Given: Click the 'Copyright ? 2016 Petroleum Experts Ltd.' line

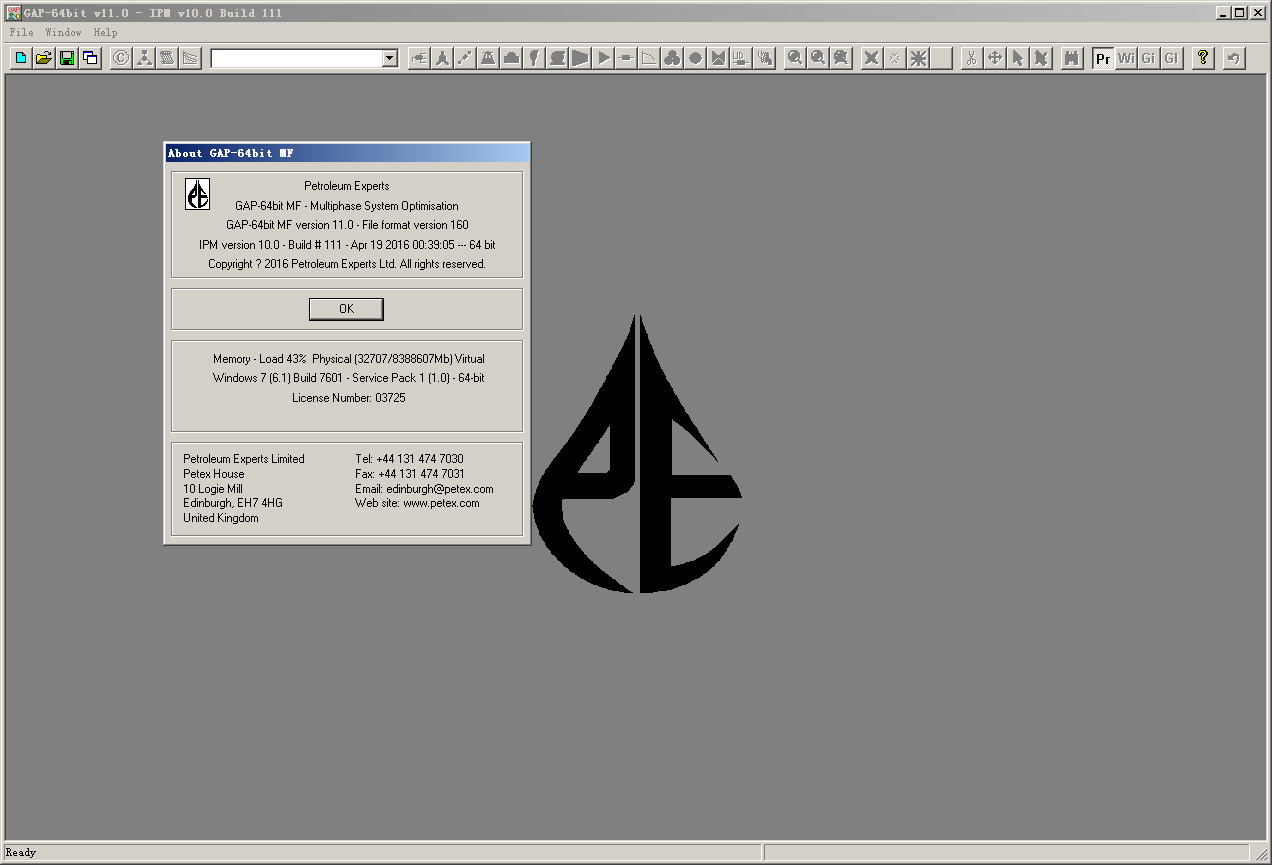Looking at the screenshot, I should tap(347, 264).
